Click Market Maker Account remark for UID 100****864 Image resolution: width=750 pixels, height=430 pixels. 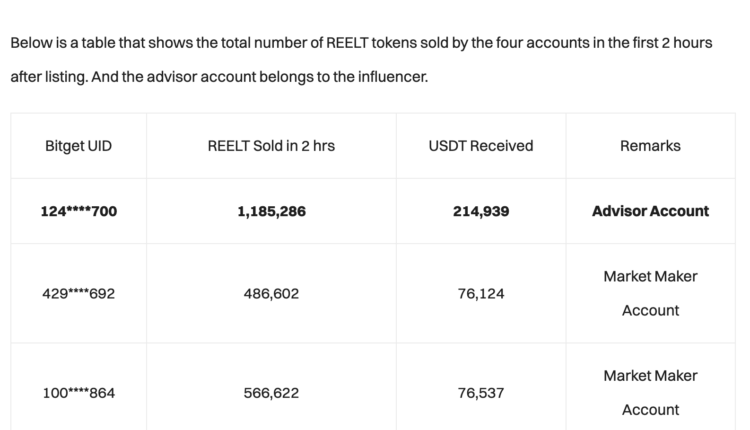650,392
